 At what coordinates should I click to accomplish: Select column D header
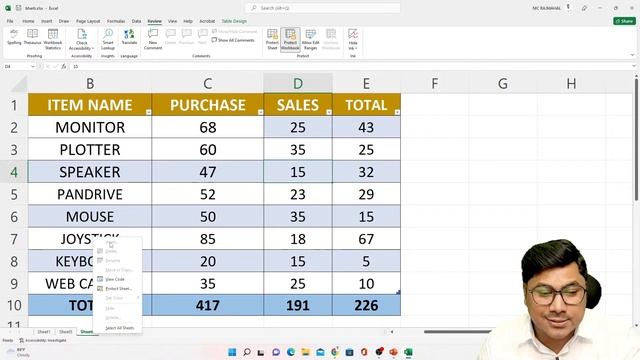click(x=298, y=83)
